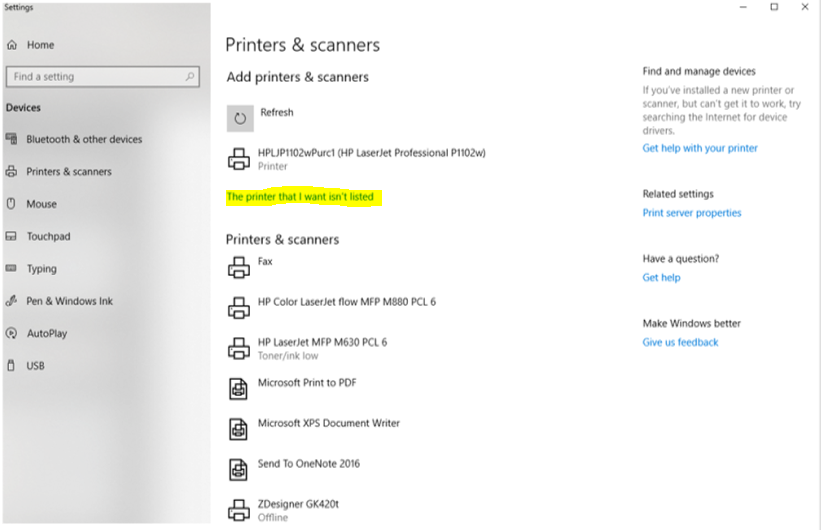The height and width of the screenshot is (530, 821).
Task: Click the Fax printer icon
Action: tap(239, 267)
